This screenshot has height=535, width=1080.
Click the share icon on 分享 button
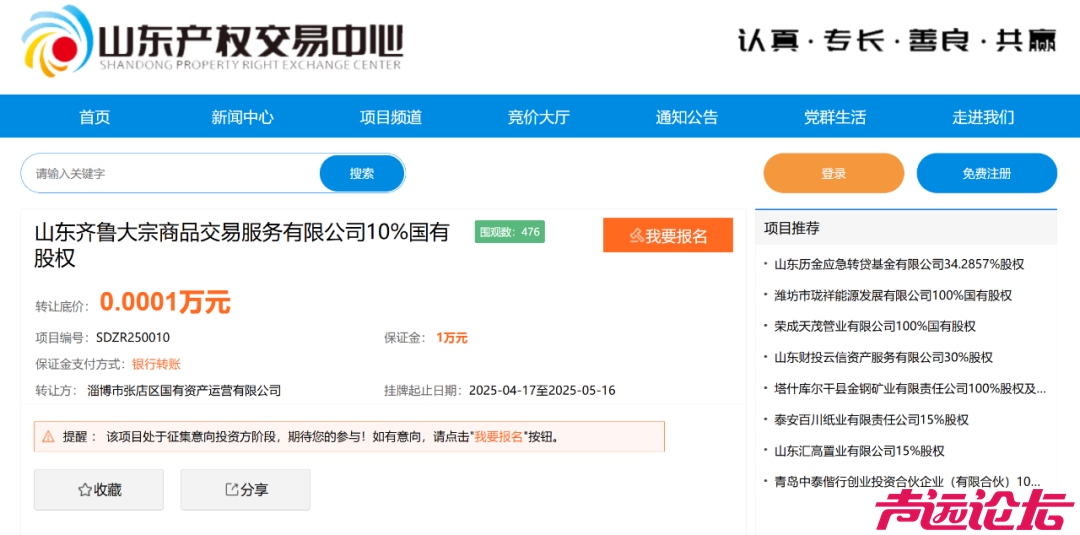pos(231,490)
